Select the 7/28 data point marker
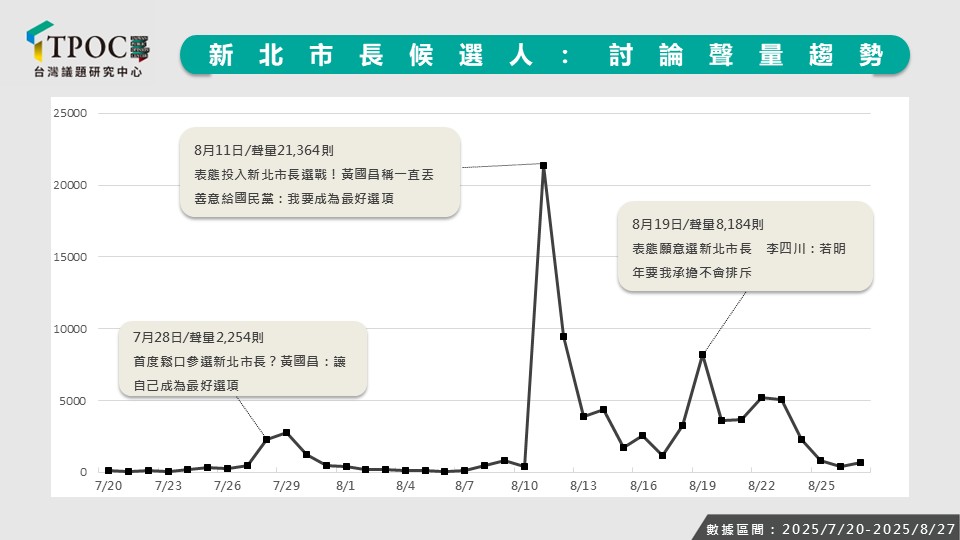Screen dimensions: 960x540 click(266, 439)
